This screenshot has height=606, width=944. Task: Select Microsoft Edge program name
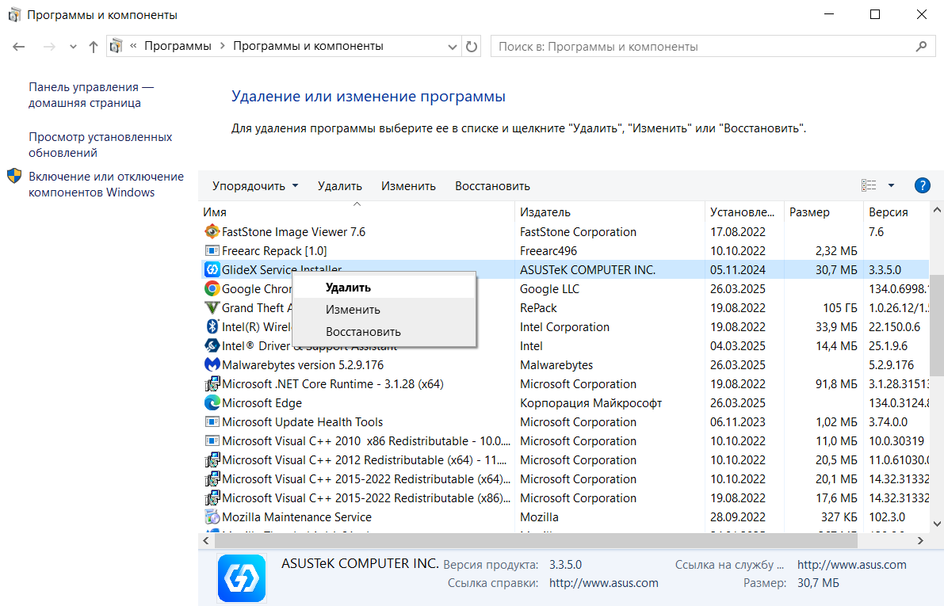[262, 403]
